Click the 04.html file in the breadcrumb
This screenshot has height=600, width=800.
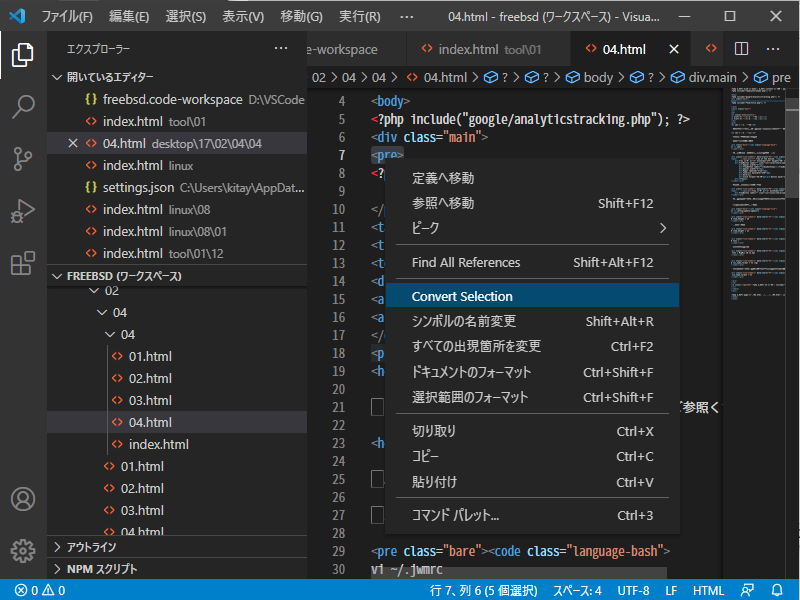point(437,78)
